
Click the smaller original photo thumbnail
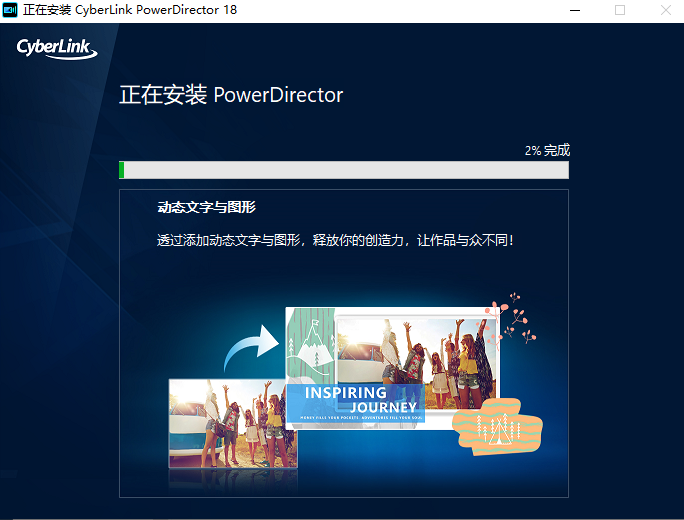233,423
